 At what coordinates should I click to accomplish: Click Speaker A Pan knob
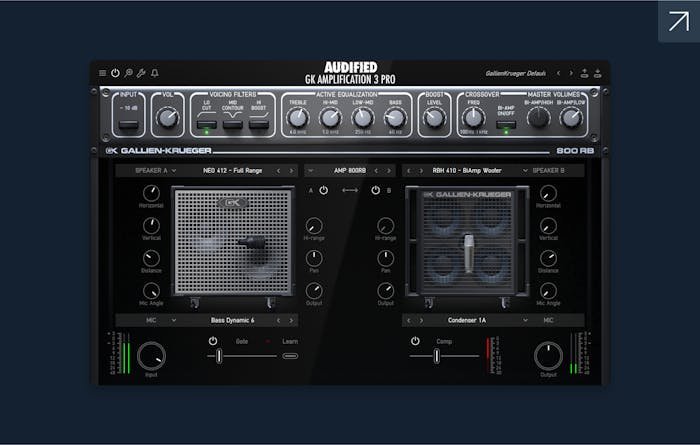pyautogui.click(x=314, y=258)
